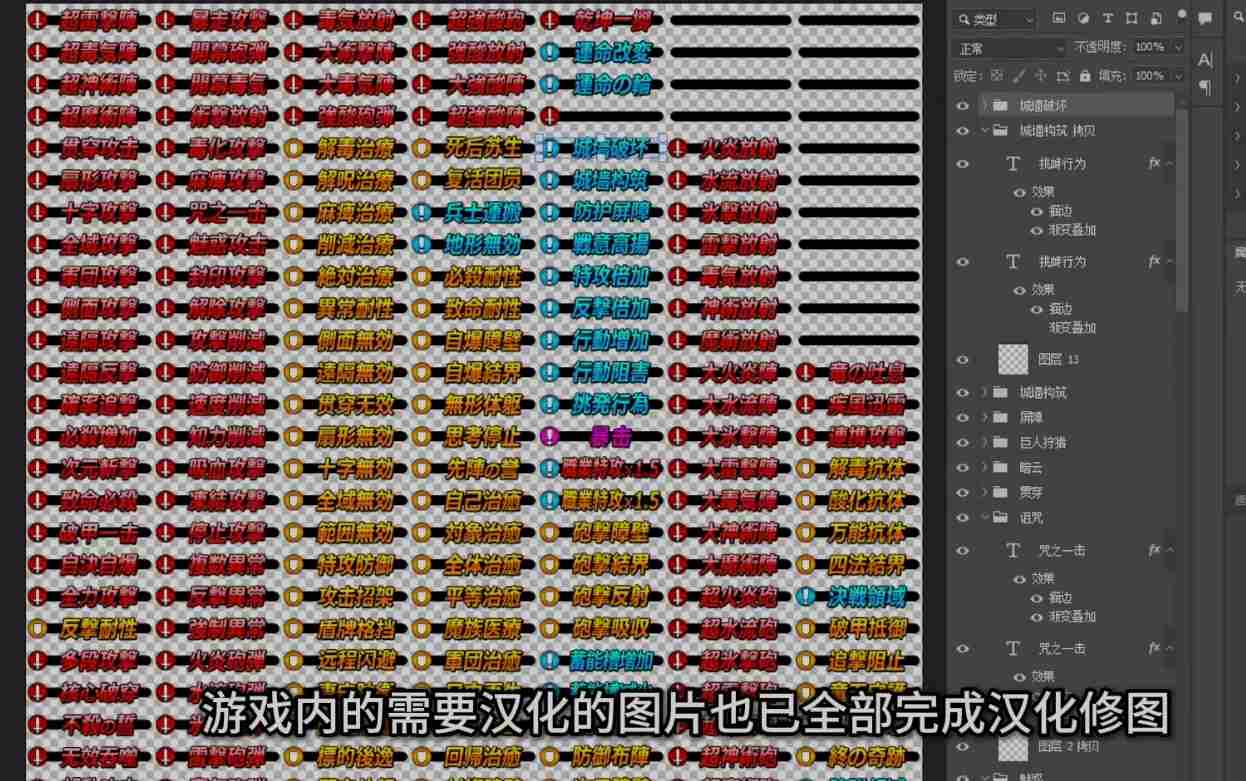Toggle the type layer filter icon
1246x781 pixels.
tap(1108, 19)
